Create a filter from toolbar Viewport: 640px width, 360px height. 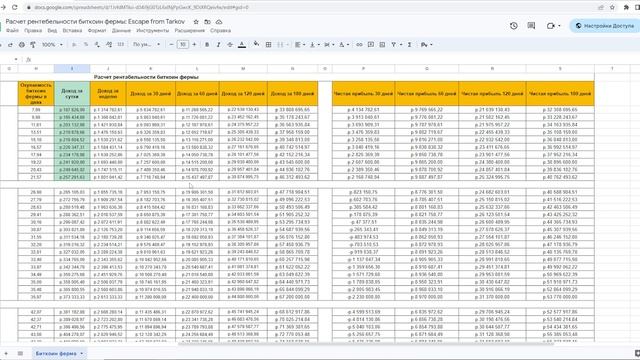tap(394, 44)
